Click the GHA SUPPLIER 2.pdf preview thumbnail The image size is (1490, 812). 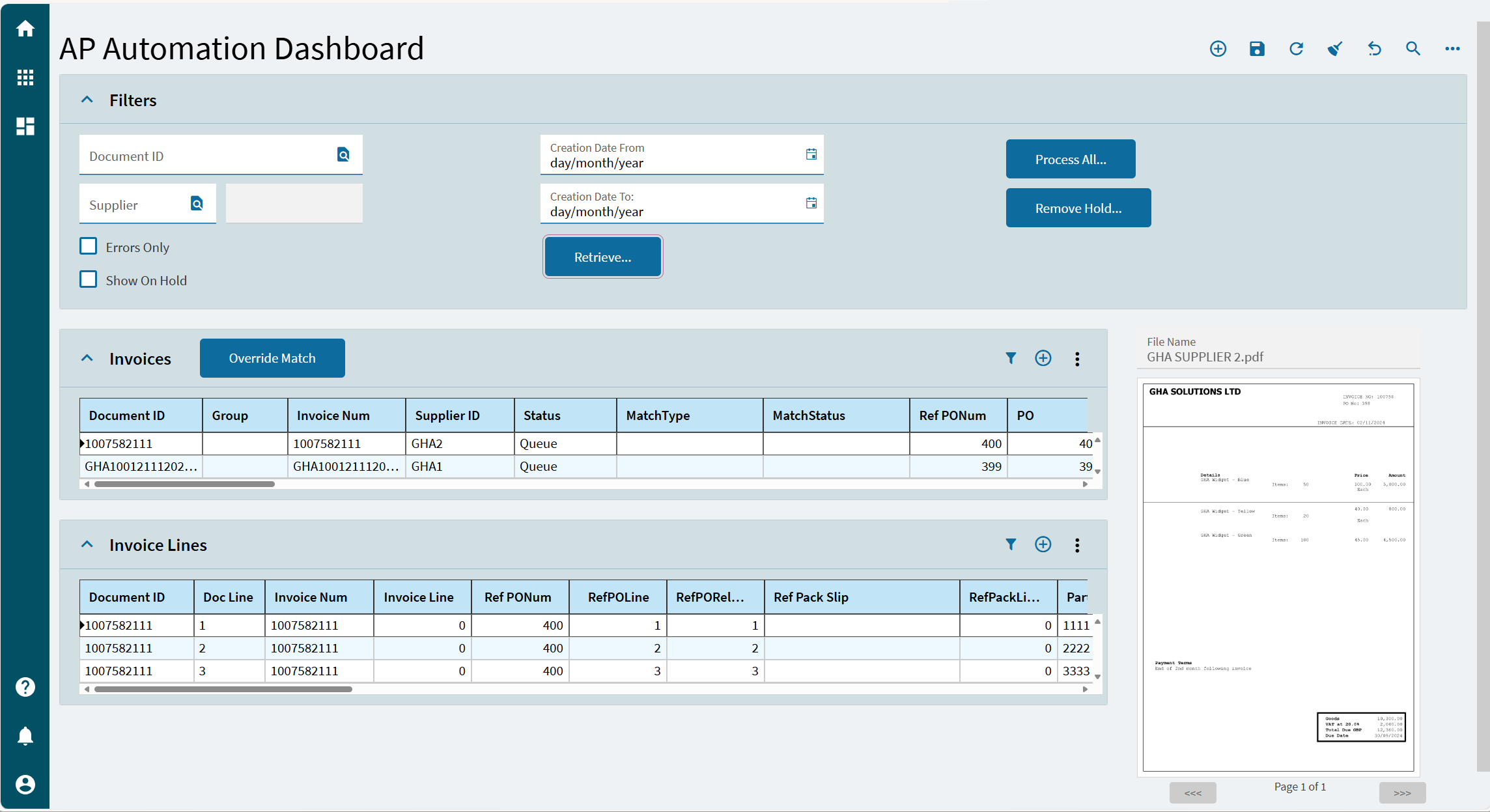[1278, 577]
